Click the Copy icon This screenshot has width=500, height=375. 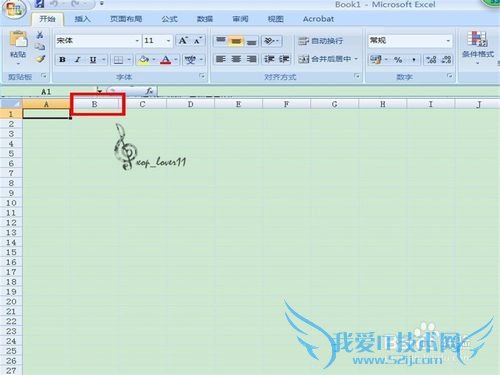40,47
